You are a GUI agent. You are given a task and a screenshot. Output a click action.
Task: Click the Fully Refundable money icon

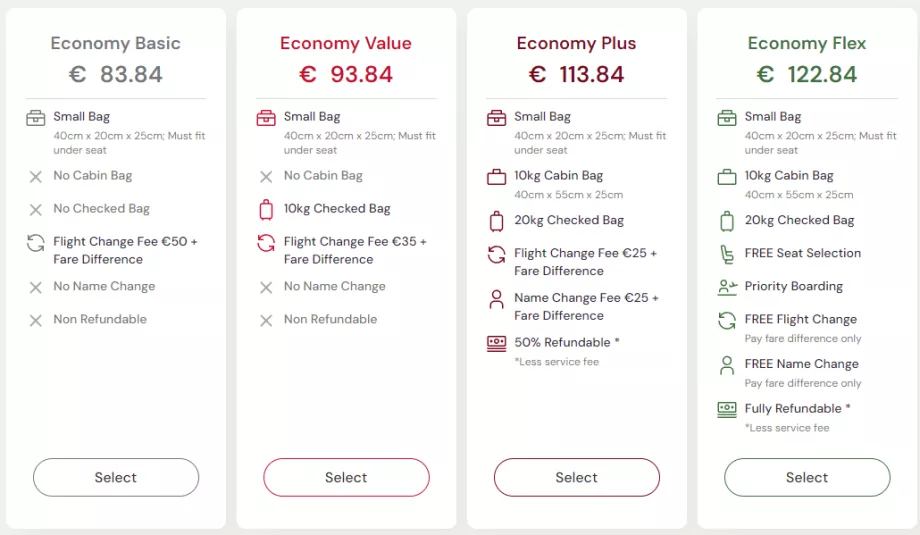pos(727,409)
